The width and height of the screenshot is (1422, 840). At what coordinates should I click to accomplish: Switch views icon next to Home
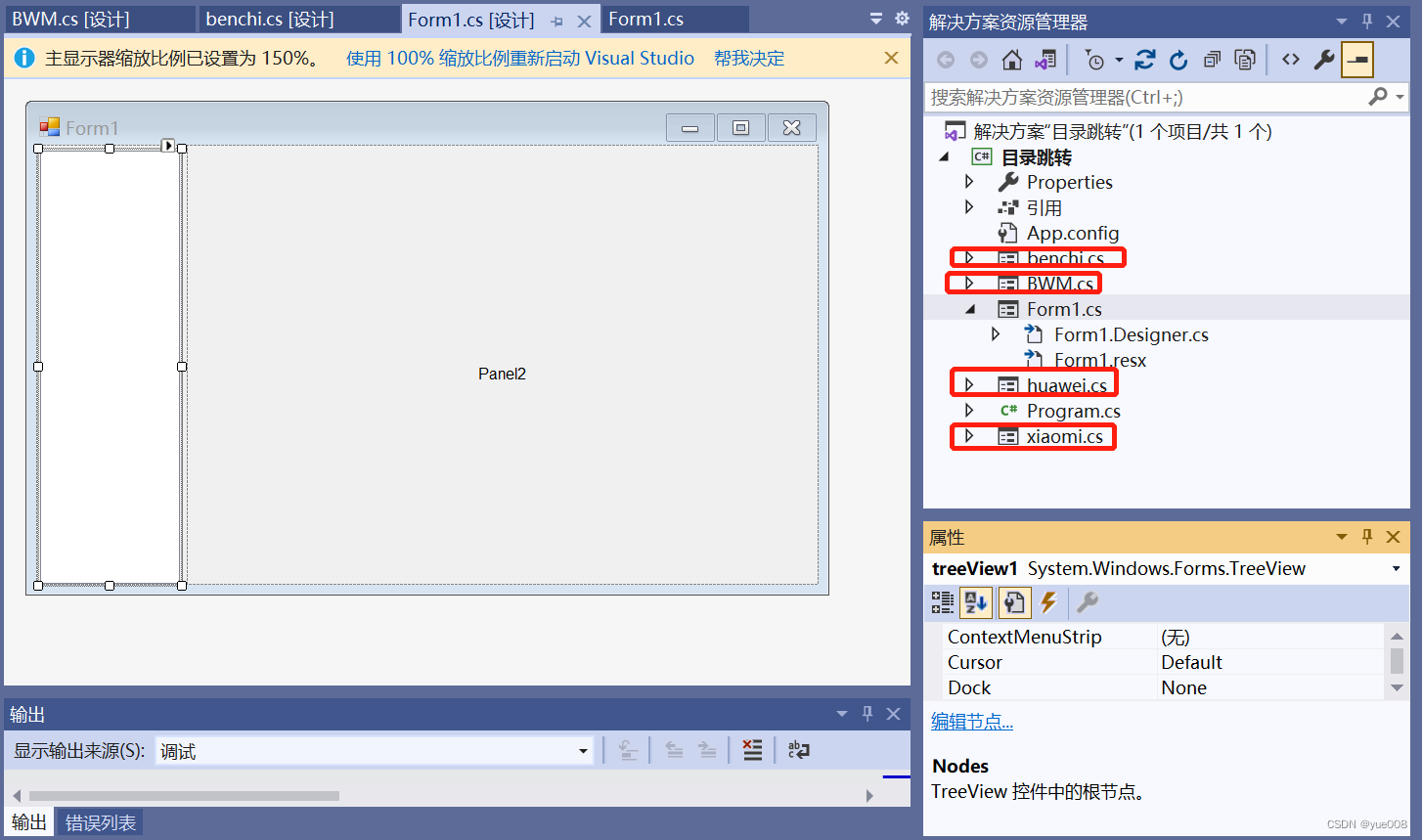[x=1045, y=61]
